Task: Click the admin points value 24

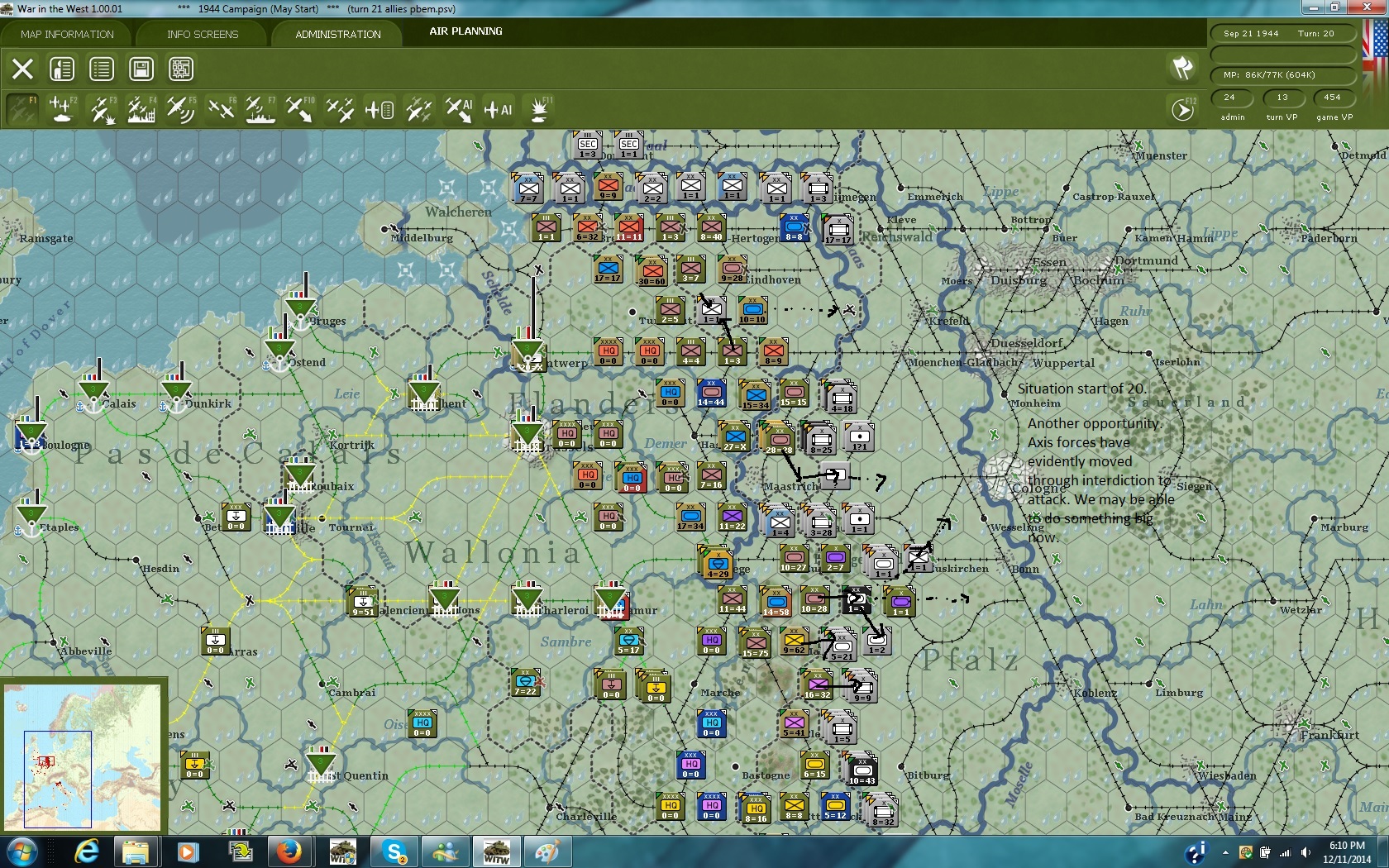Action: [1229, 98]
